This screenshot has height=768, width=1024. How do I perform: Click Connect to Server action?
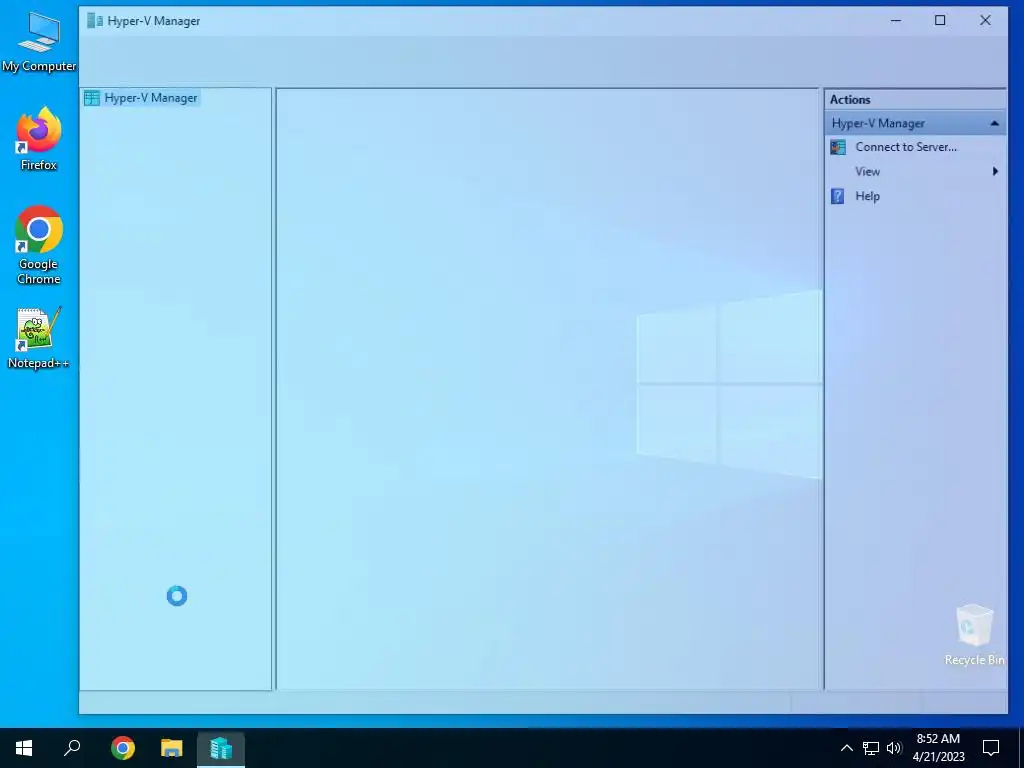pos(906,147)
